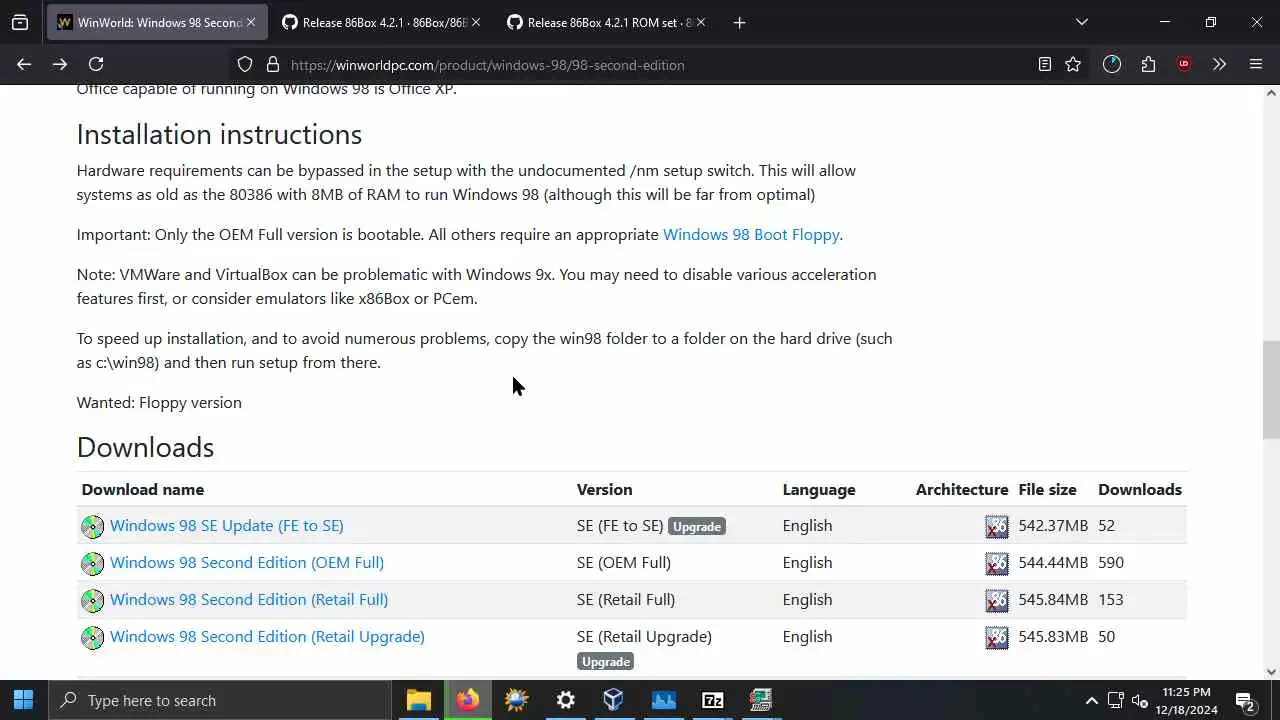The width and height of the screenshot is (1280, 720).
Task: Launch 7-Zip from the taskbar
Action: tap(712, 700)
